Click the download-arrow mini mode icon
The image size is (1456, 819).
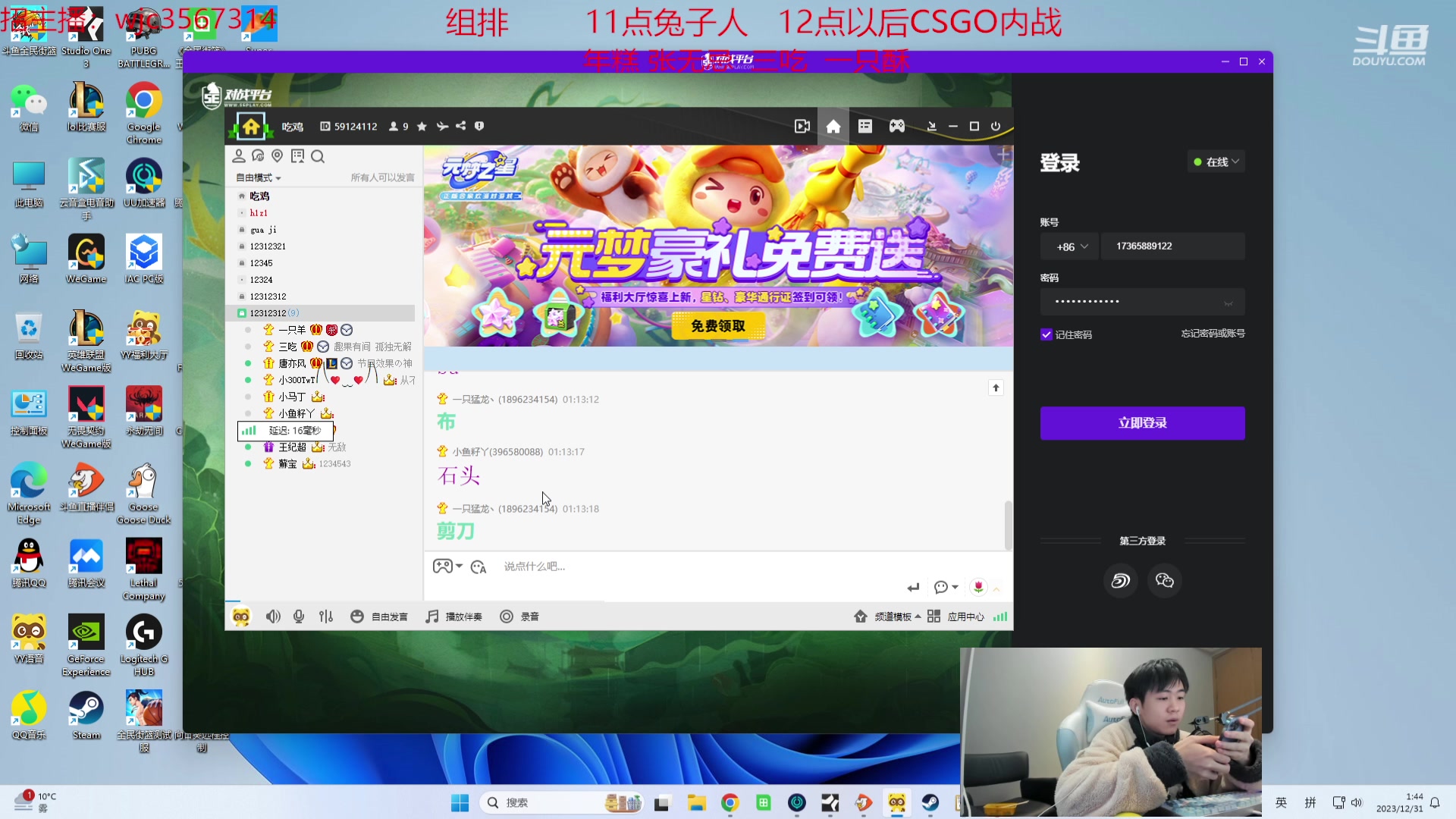click(932, 127)
